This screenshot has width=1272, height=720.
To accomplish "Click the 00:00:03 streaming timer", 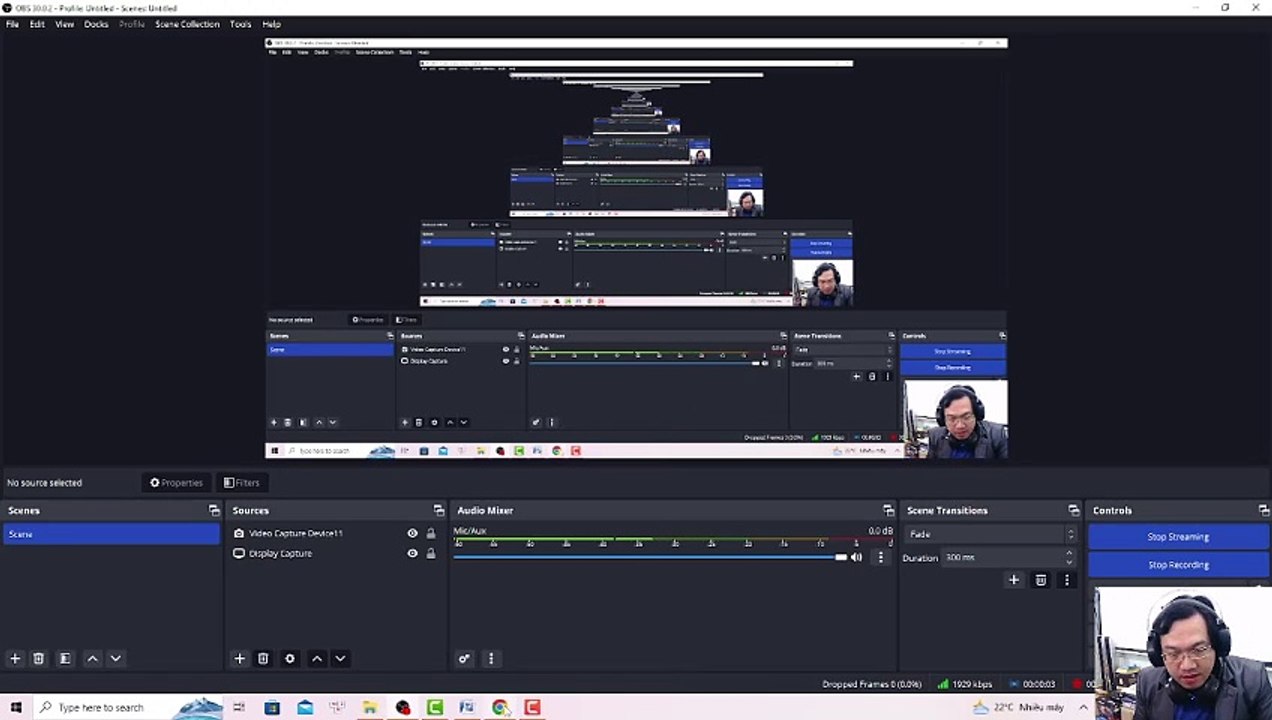I will pyautogui.click(x=1032, y=684).
